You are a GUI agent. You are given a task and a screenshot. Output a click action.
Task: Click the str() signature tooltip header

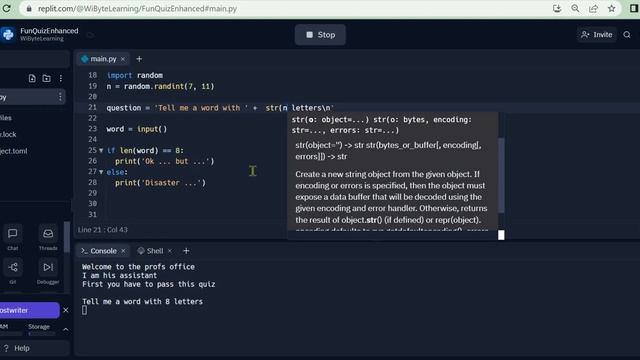coord(382,125)
